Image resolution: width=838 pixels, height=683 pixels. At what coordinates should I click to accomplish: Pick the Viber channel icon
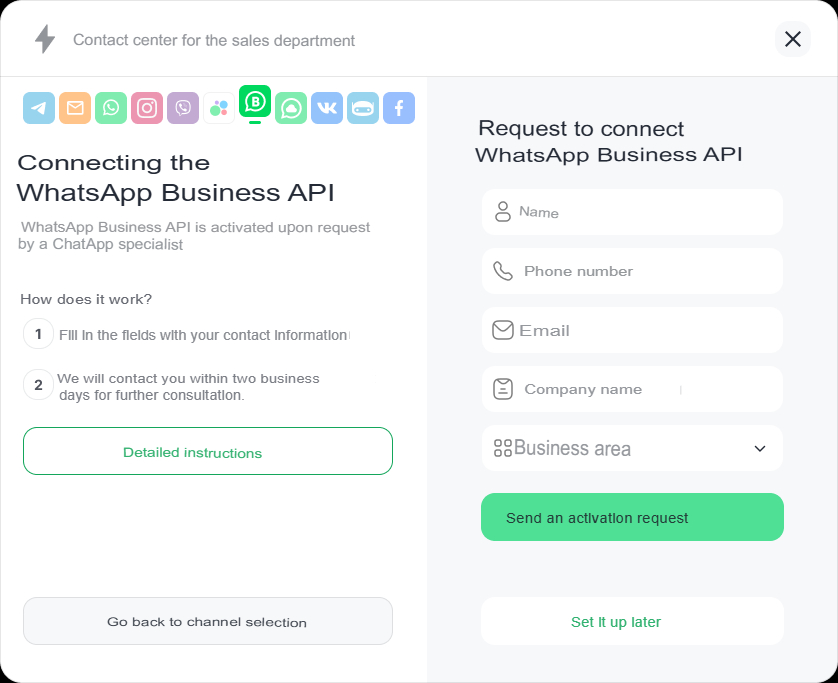click(183, 108)
